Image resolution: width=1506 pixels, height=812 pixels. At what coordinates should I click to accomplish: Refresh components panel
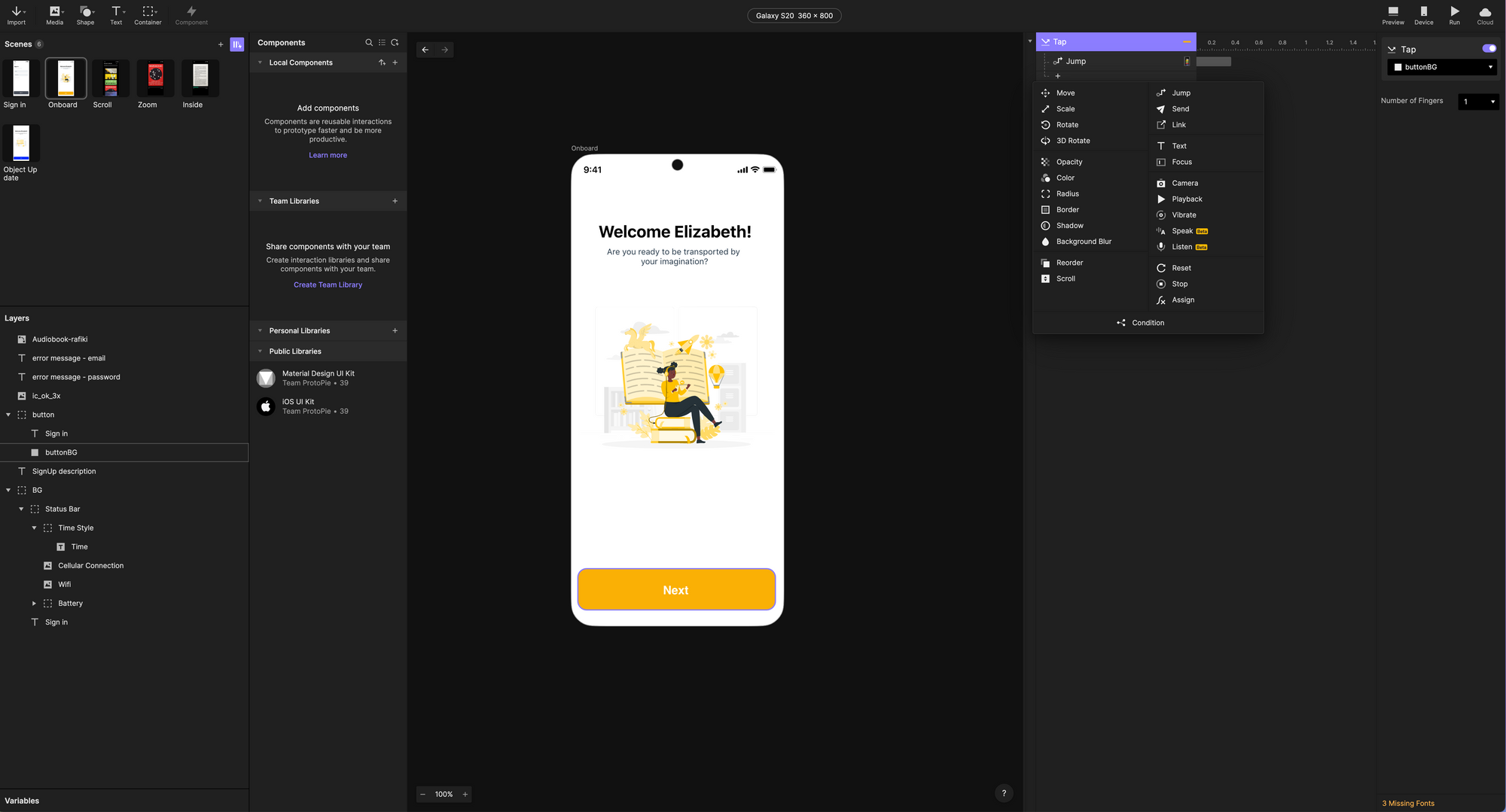pos(395,43)
